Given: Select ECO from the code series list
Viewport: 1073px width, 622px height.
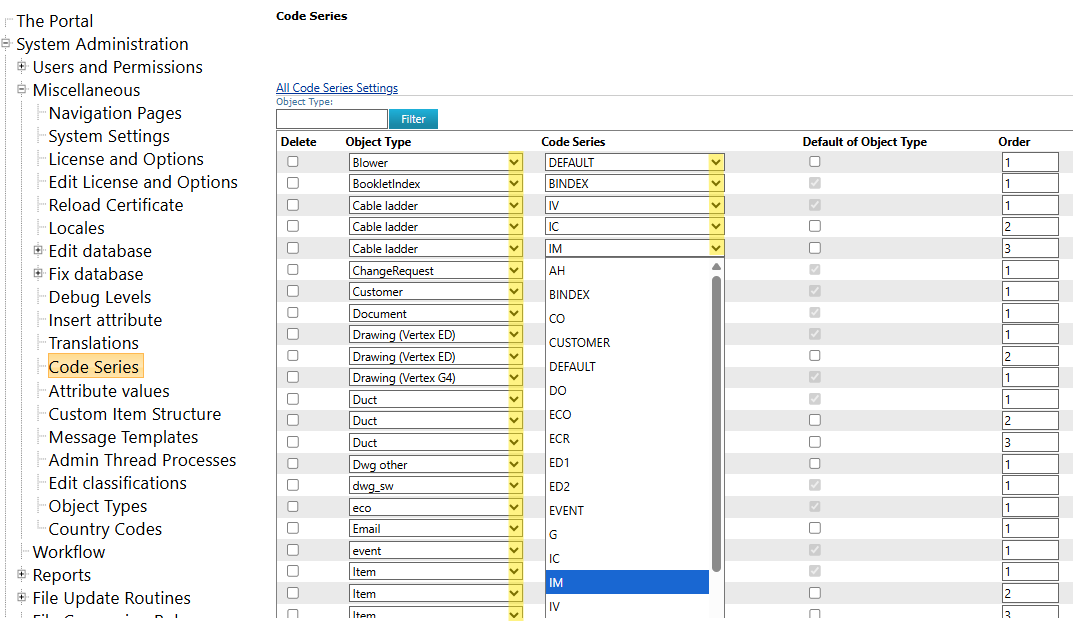Looking at the screenshot, I should click(x=561, y=414).
